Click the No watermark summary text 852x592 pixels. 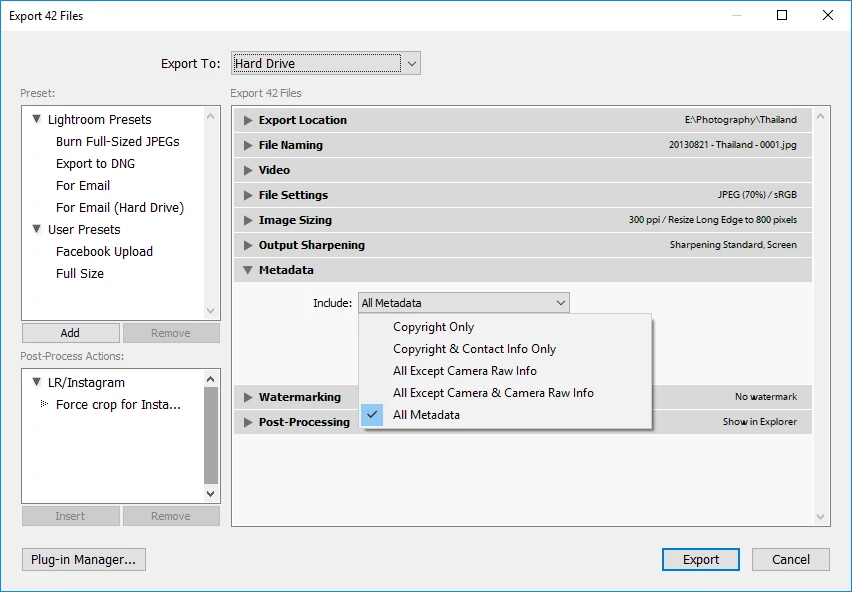pyautogui.click(x=766, y=396)
